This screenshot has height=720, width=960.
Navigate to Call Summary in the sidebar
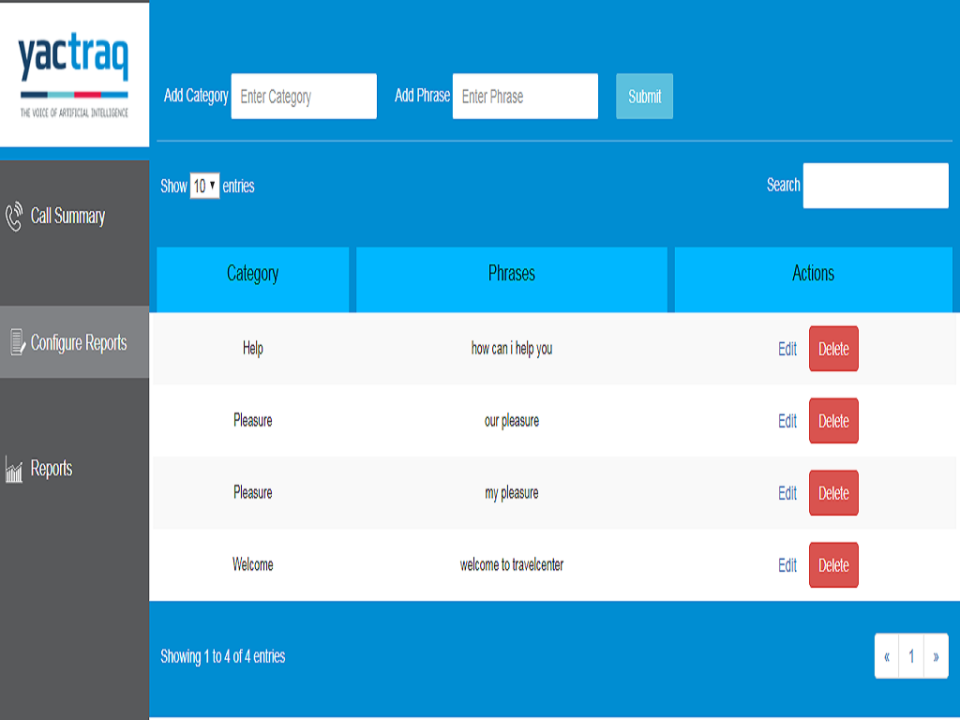pyautogui.click(x=70, y=216)
